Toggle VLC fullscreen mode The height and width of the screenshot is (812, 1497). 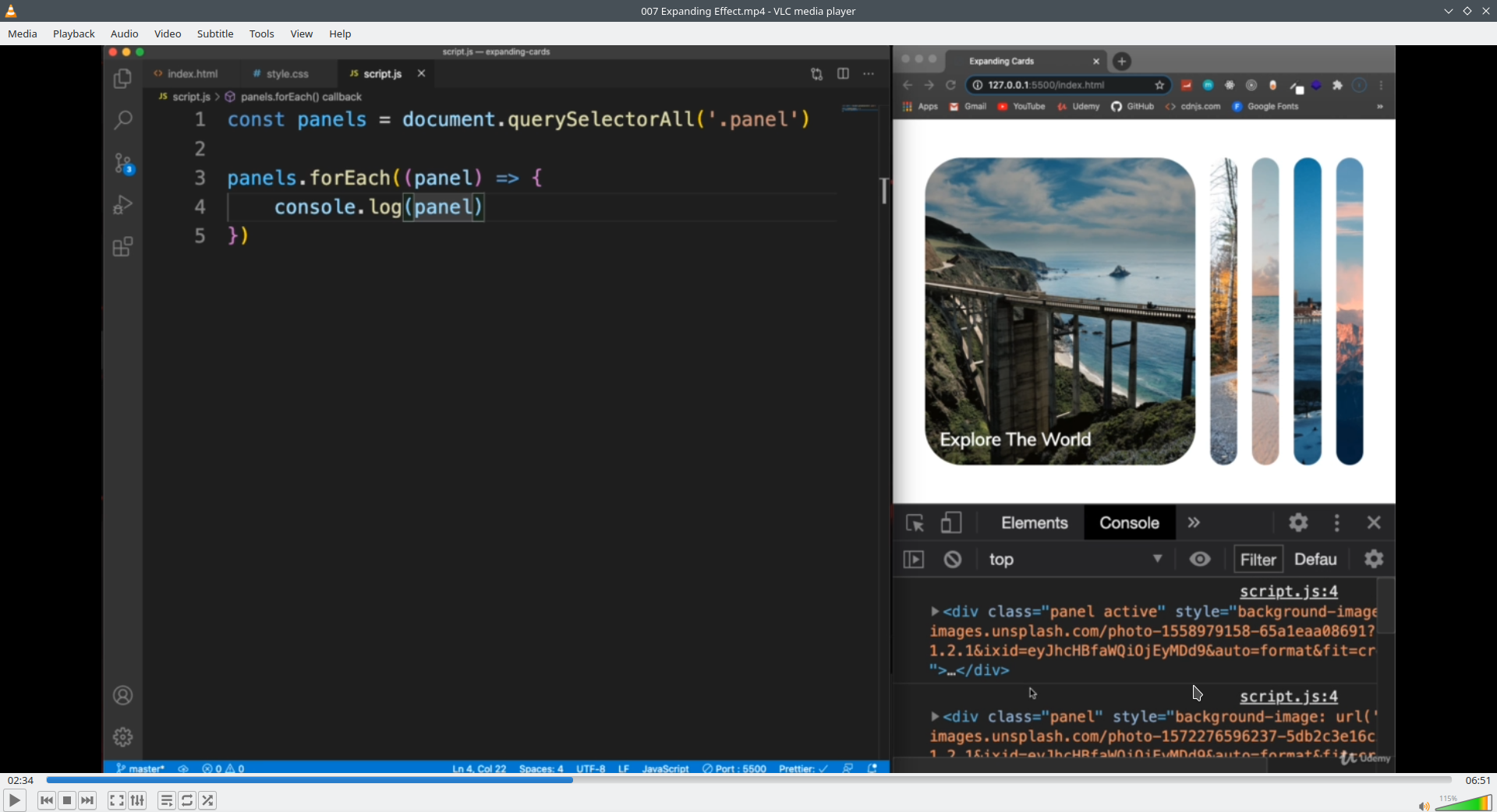[116, 800]
